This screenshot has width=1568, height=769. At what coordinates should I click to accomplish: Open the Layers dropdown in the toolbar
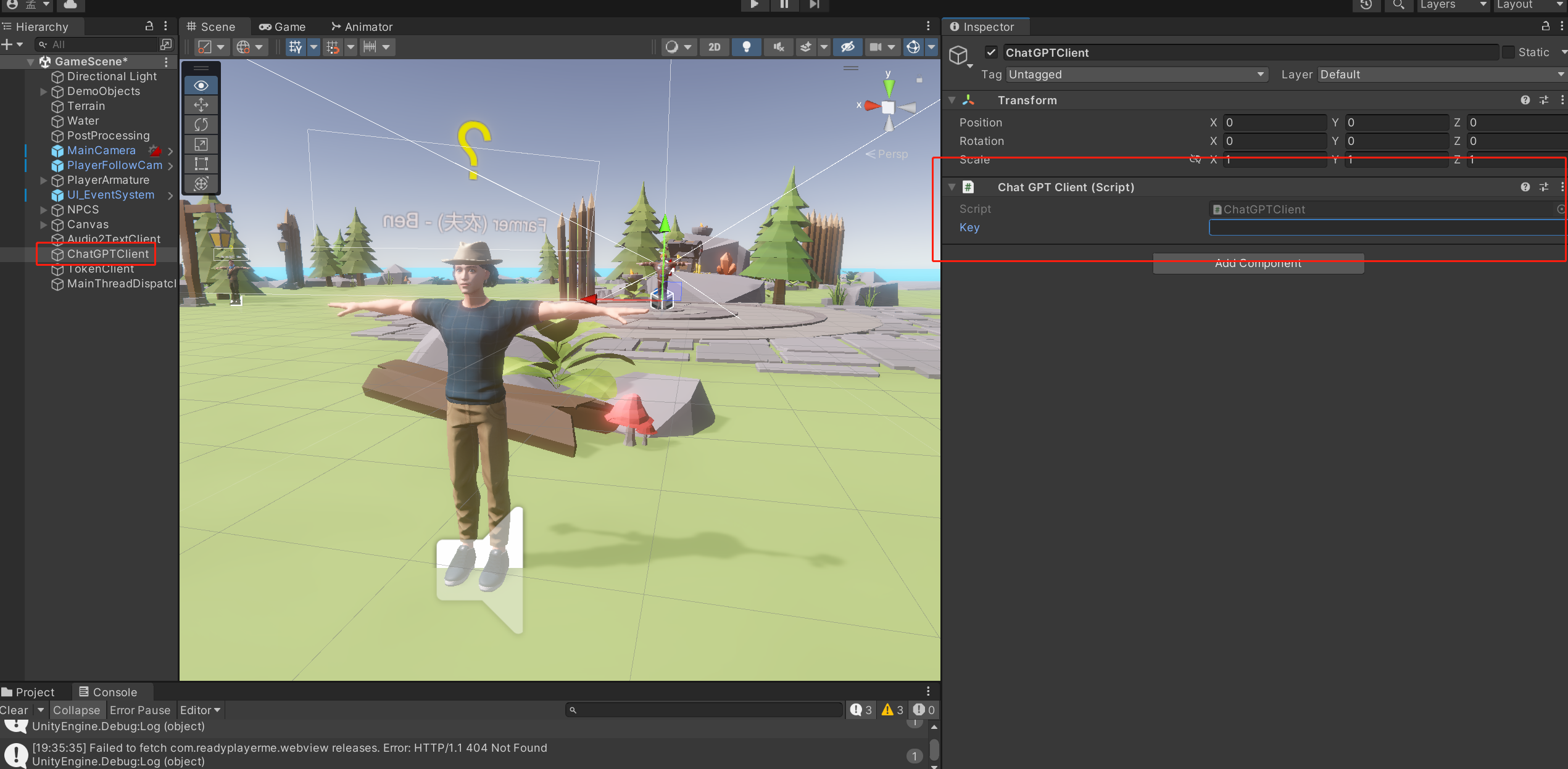[1451, 6]
